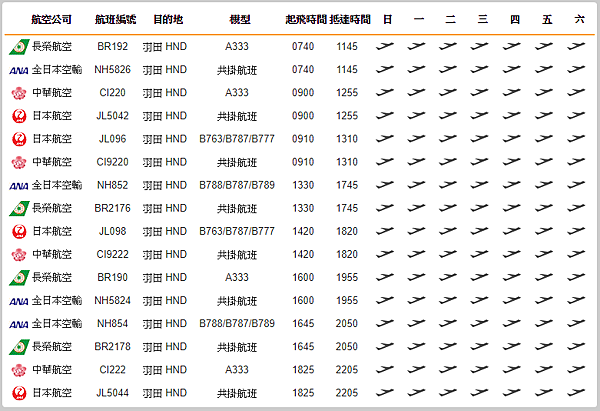Click Monday airplane icon in CI220 row
600x411 pixels.
[416, 92]
